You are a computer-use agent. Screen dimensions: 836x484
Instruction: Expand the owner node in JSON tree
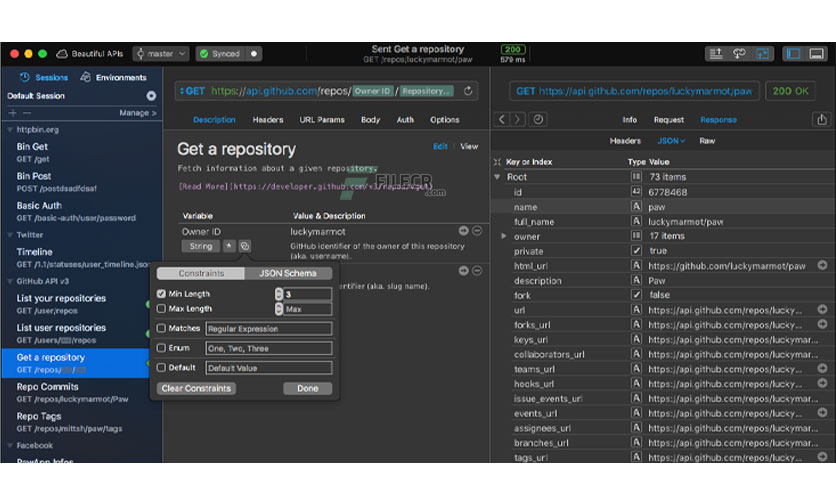(x=504, y=236)
